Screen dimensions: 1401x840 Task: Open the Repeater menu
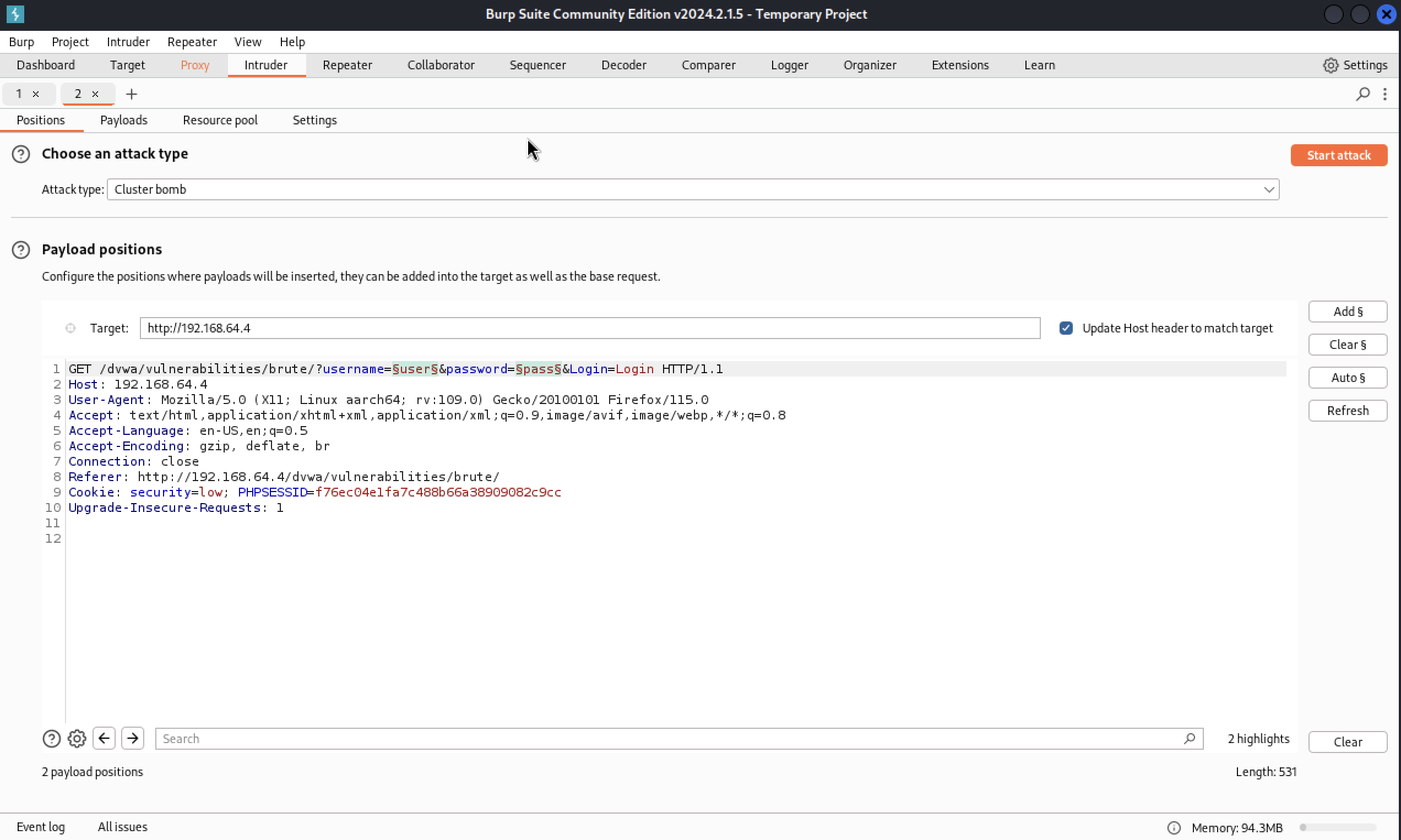pos(192,42)
